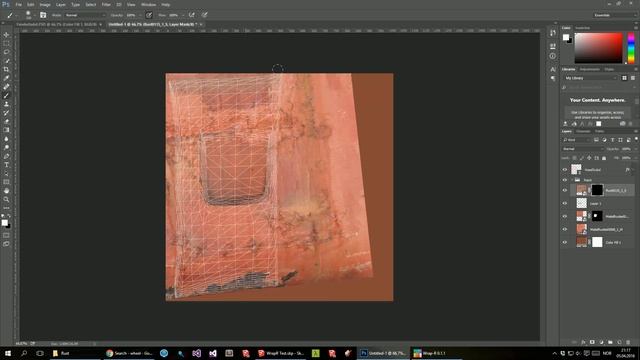640x360 pixels.
Task: Open the brush Opacity slider dropdown
Action: coord(140,15)
